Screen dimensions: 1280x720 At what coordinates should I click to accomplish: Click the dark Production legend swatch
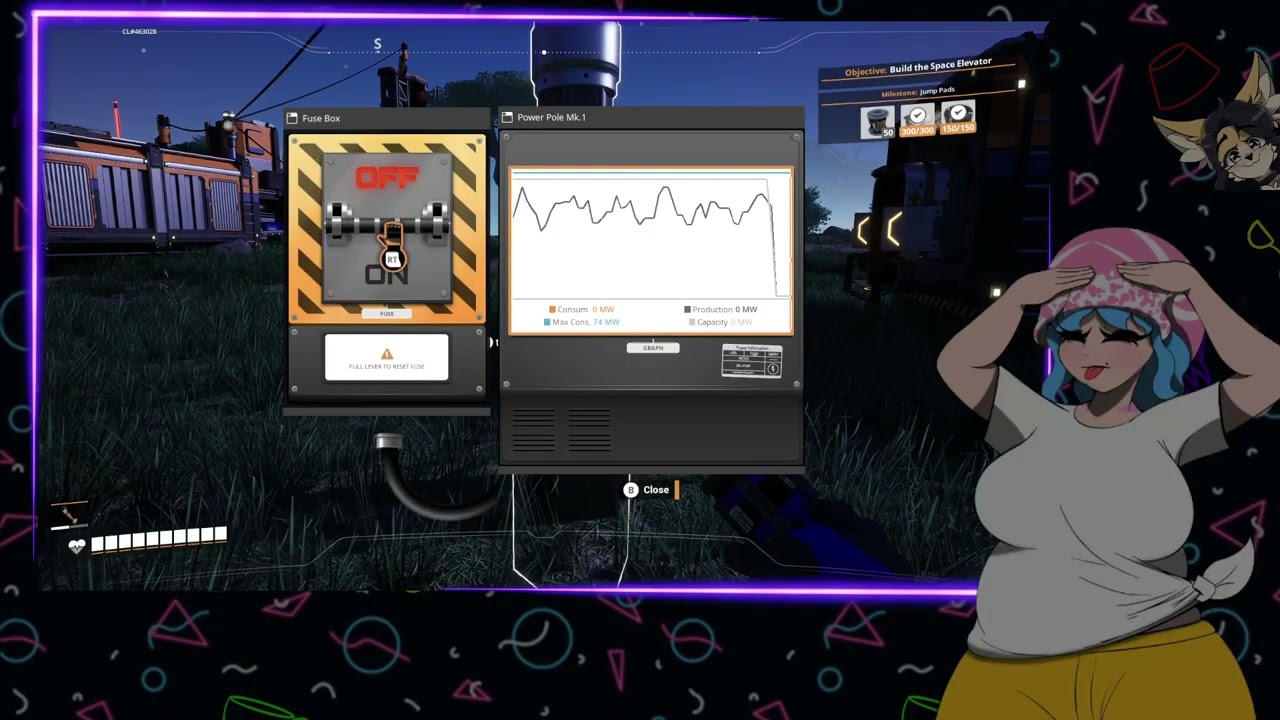[687, 310]
